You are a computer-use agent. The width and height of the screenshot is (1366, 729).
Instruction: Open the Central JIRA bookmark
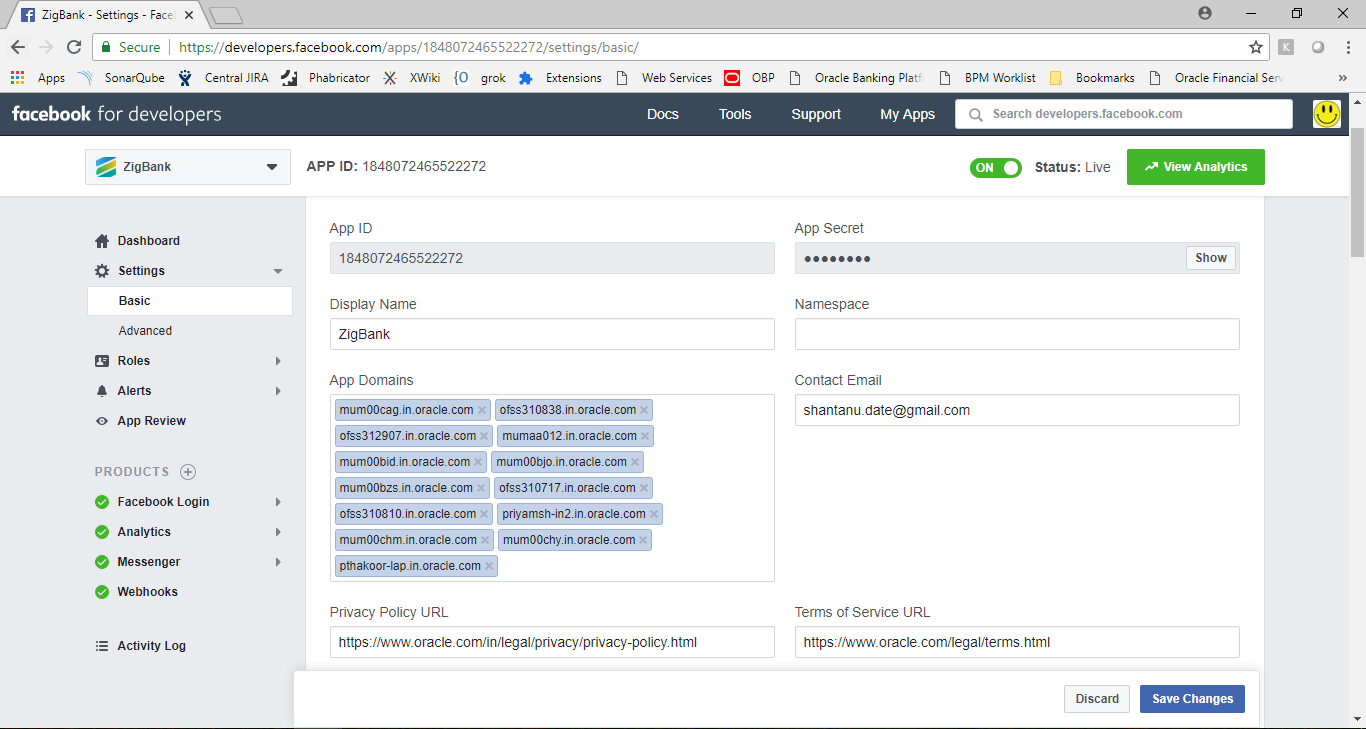(223, 78)
